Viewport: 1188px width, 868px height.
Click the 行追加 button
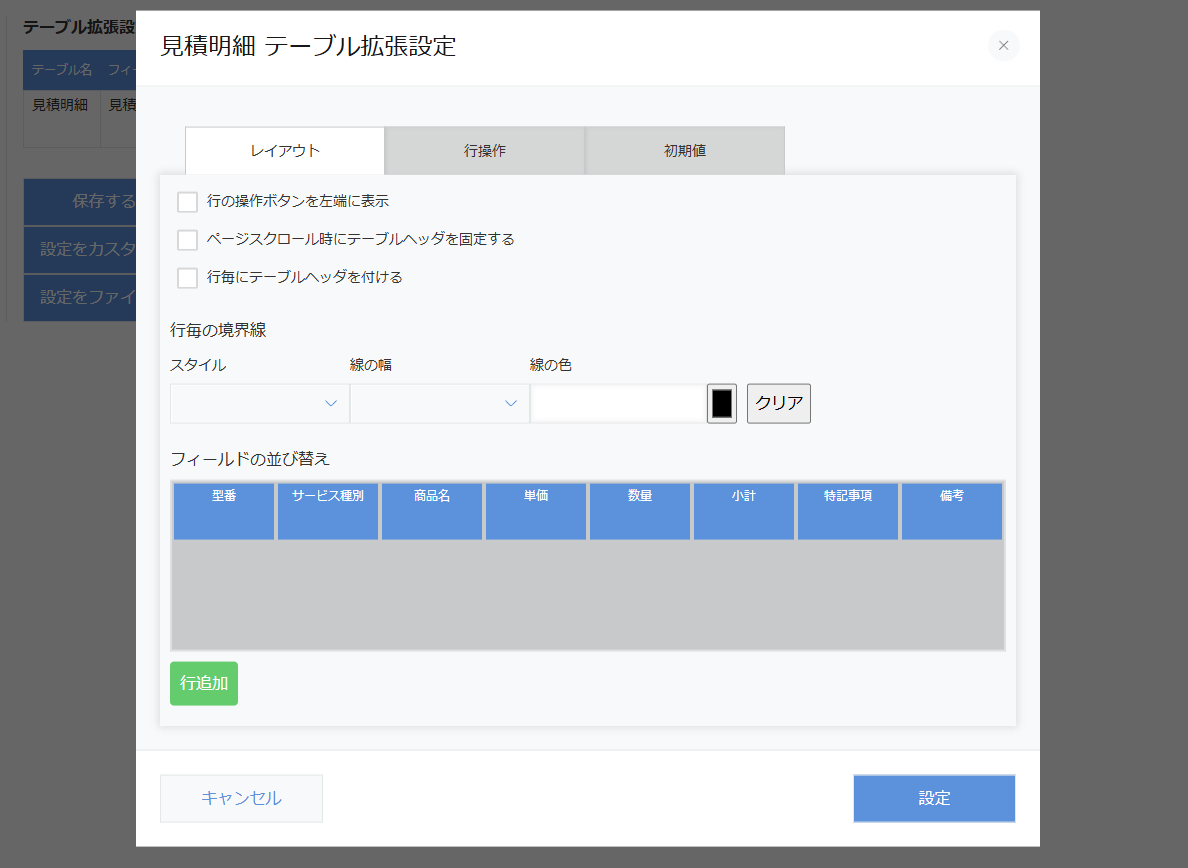point(203,683)
